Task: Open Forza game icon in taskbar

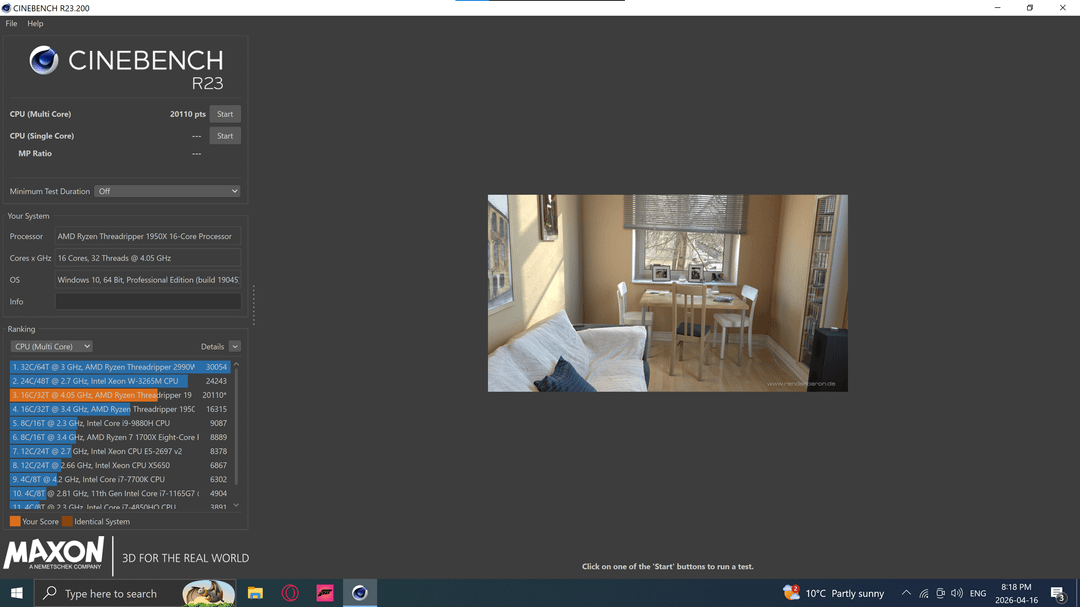Action: coord(324,593)
